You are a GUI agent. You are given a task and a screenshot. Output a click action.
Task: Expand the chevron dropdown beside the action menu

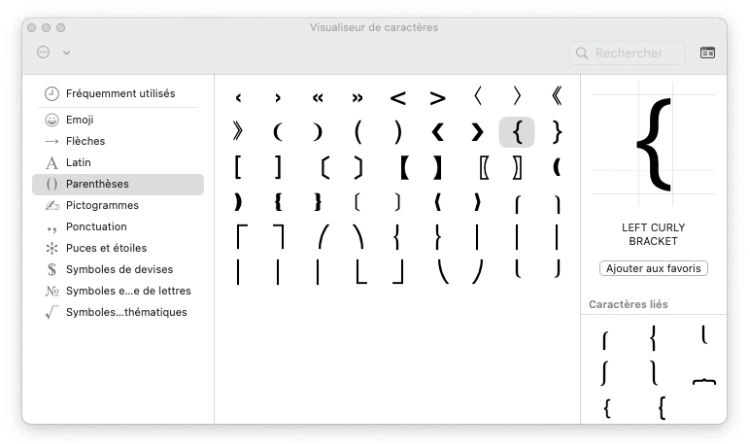66,53
